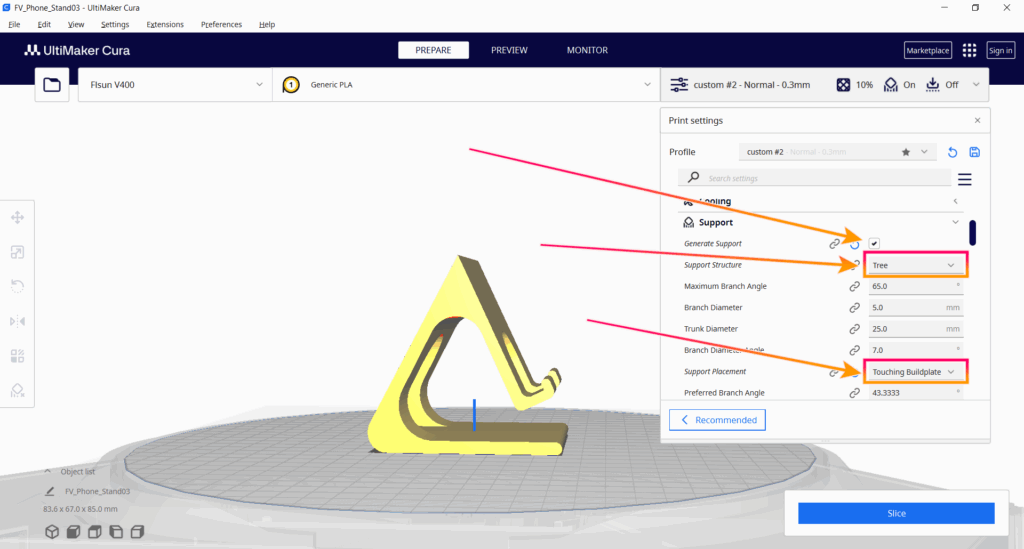Toggle the Generate Support checkbox
The height and width of the screenshot is (549, 1024).
[874, 243]
